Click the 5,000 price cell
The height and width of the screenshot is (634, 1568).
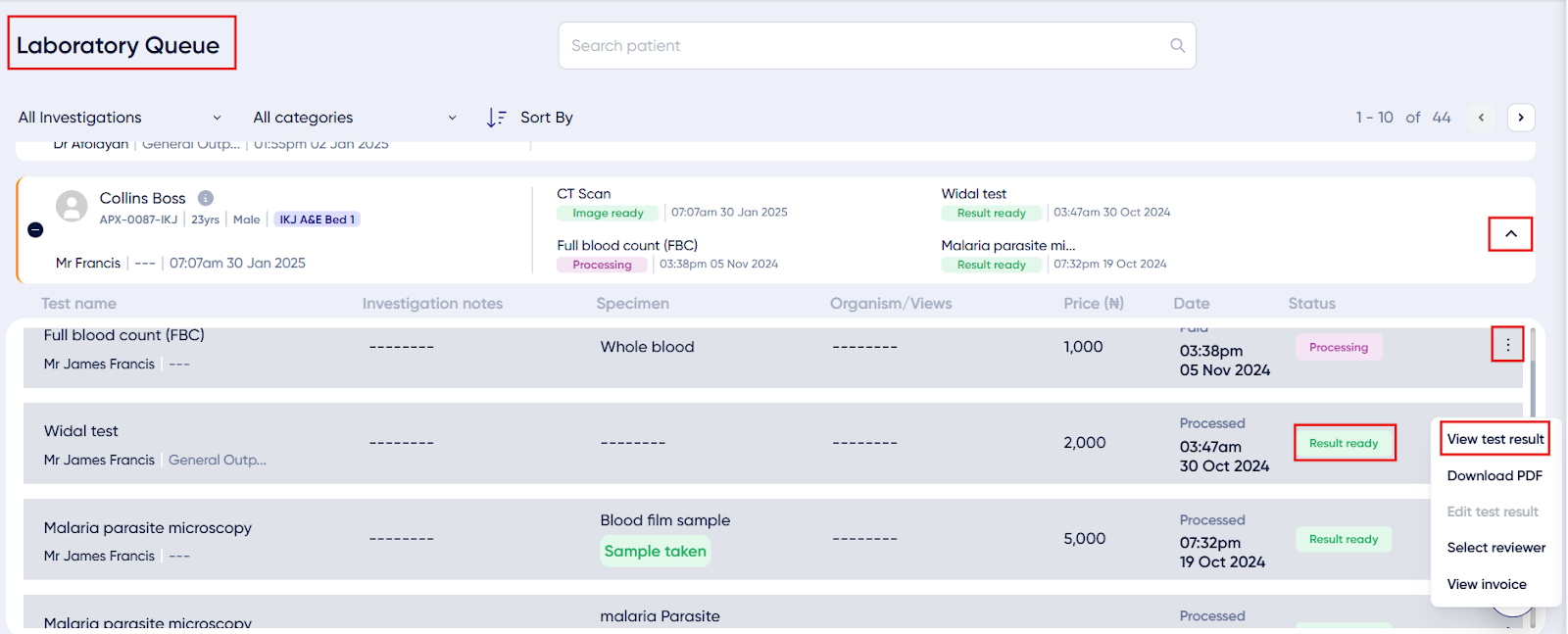pyautogui.click(x=1085, y=539)
